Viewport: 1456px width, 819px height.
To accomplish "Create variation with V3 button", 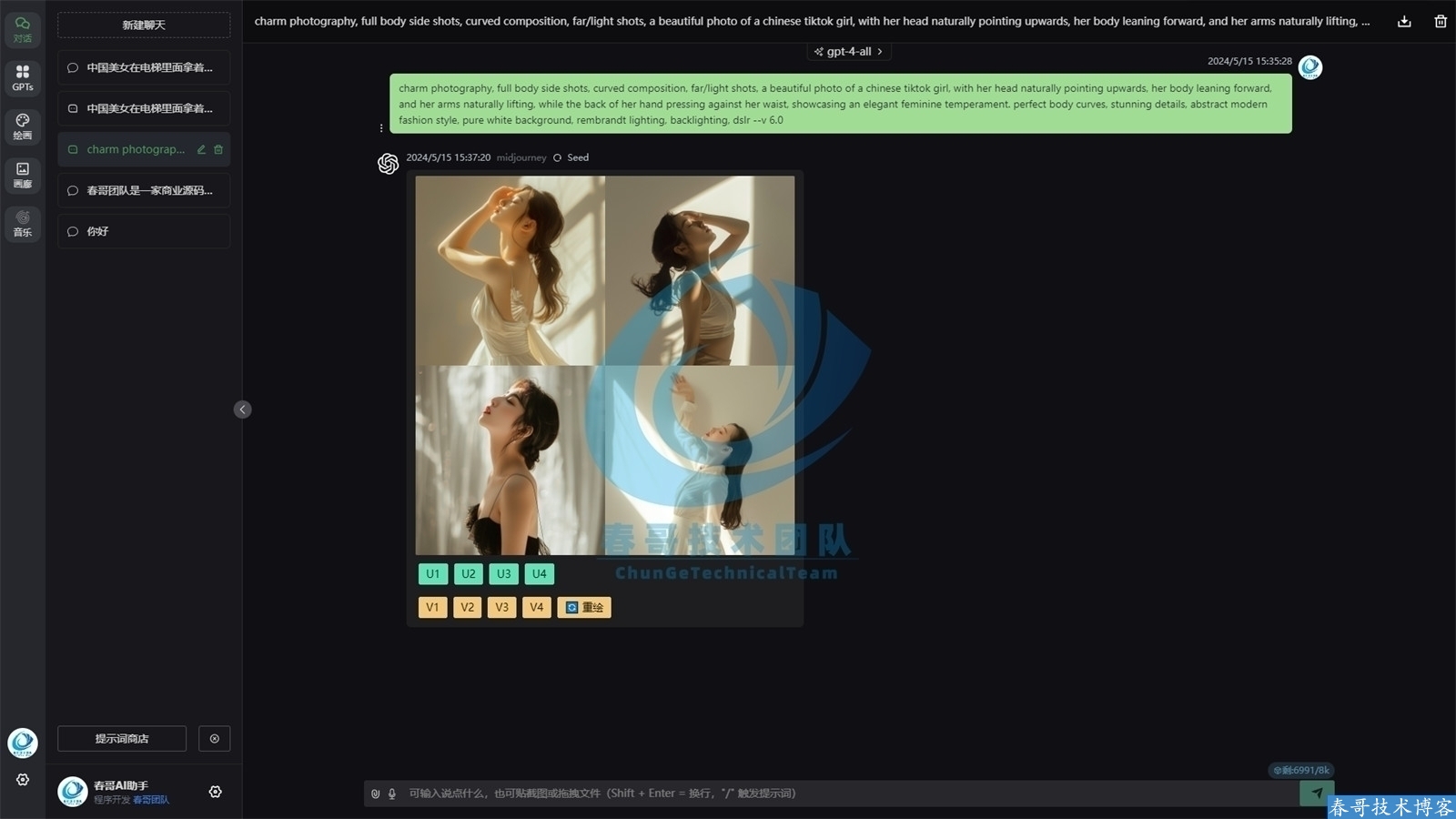I will click(502, 607).
